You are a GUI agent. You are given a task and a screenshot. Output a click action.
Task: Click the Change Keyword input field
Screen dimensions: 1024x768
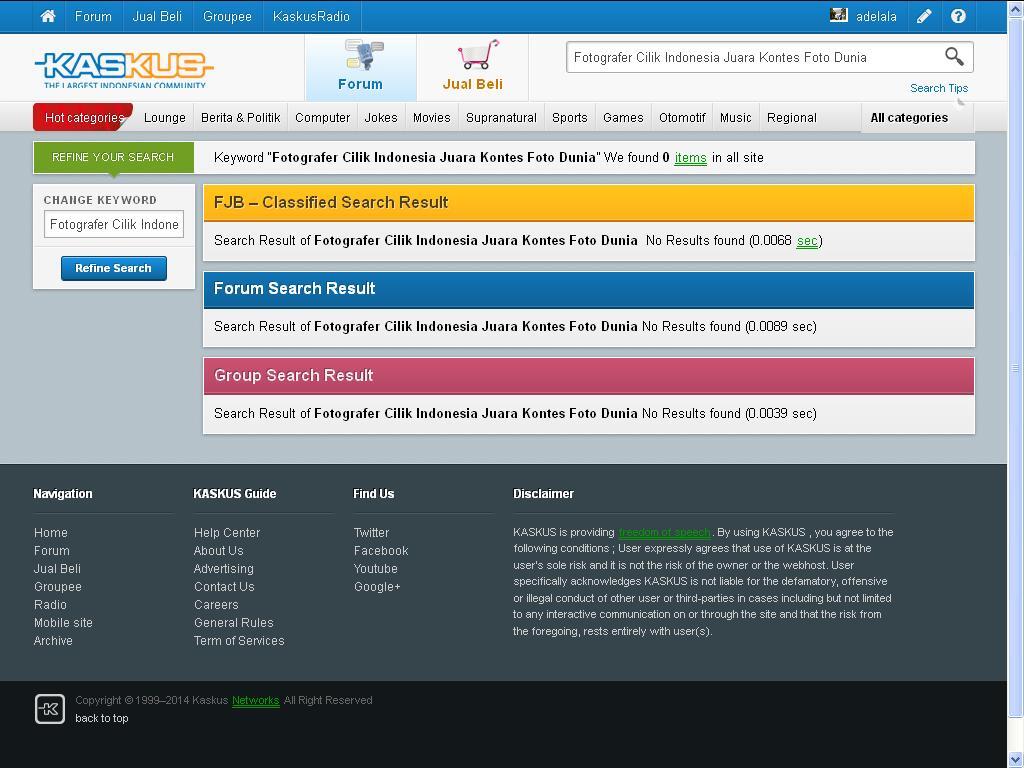point(114,224)
